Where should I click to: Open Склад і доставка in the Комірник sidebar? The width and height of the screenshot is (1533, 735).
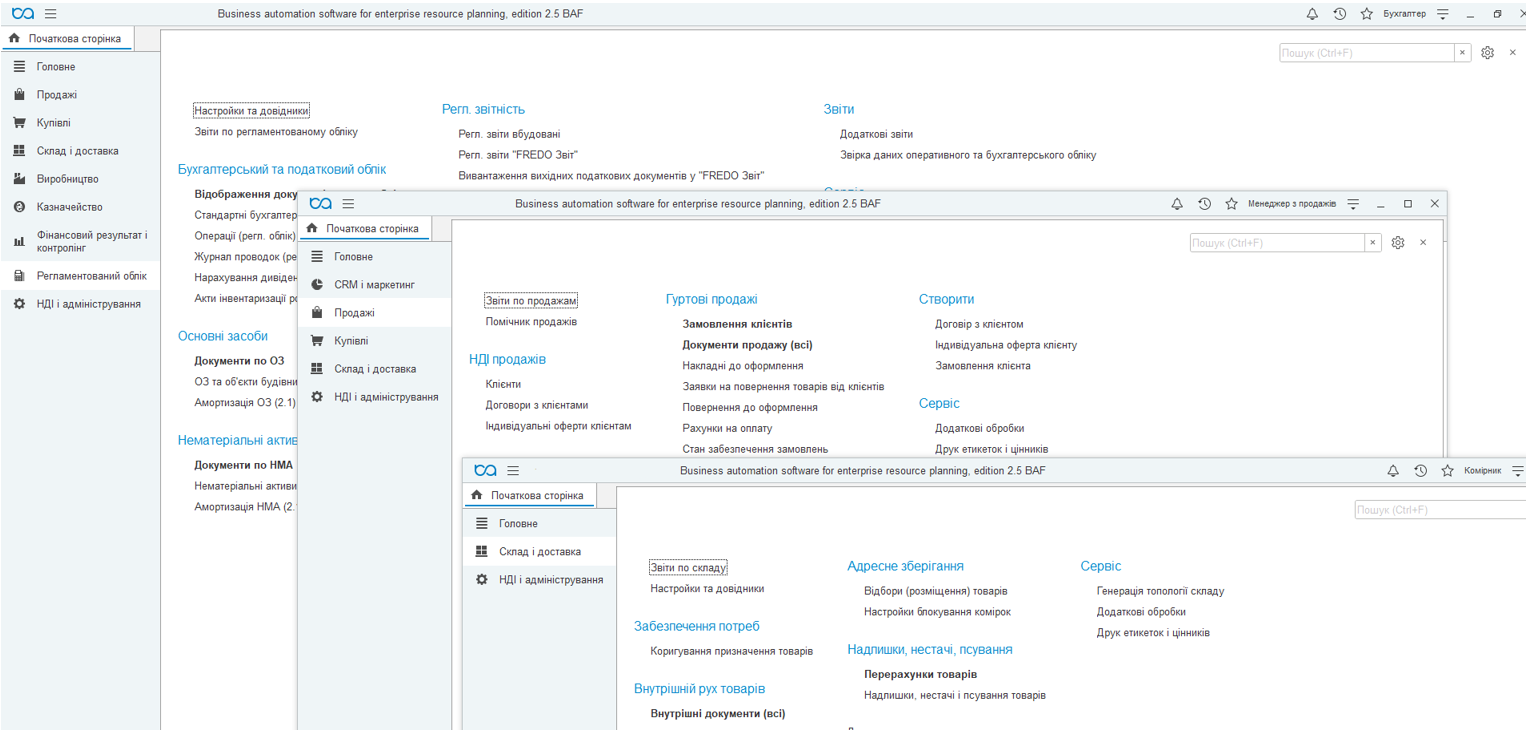[539, 552]
